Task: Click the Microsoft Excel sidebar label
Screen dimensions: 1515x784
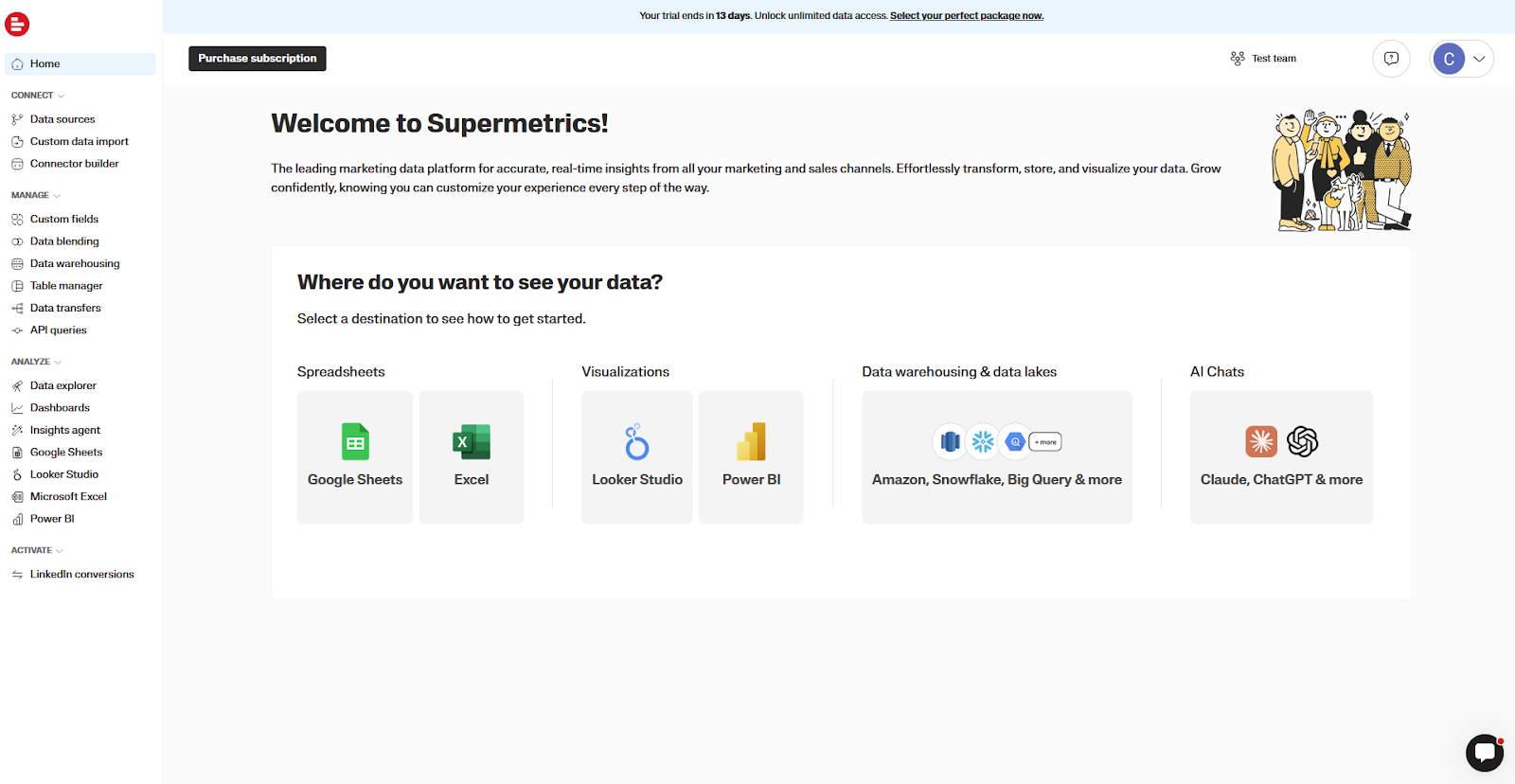Action: point(68,496)
